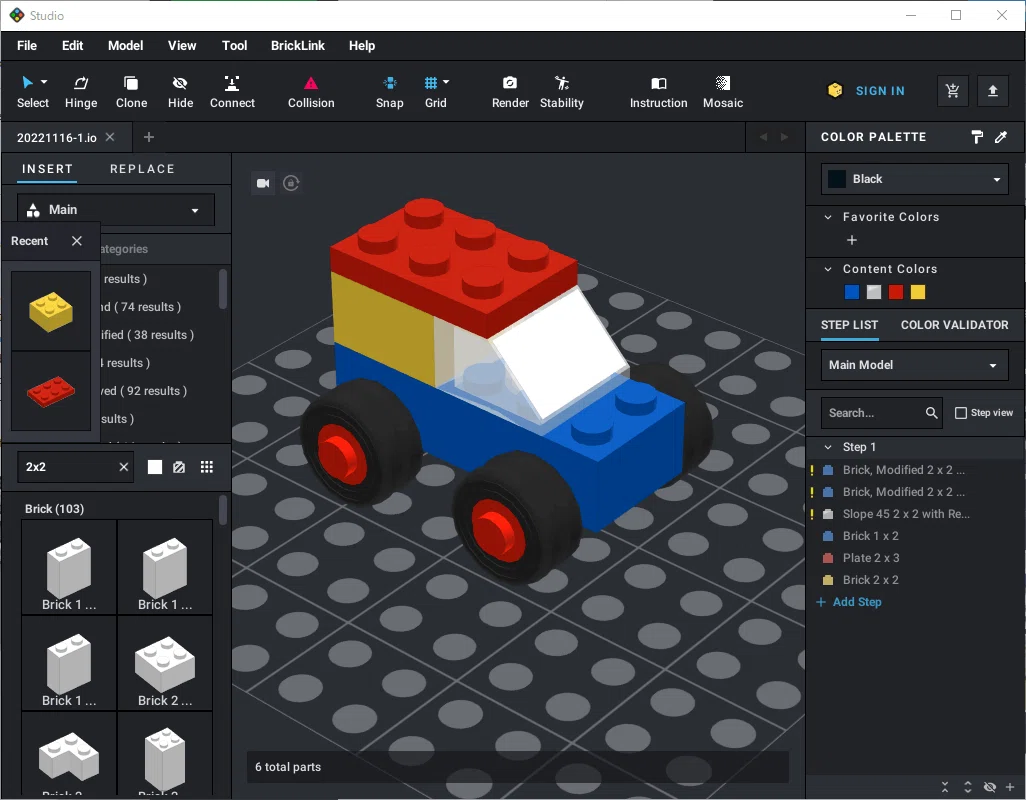Open the Render tool
The width and height of the screenshot is (1026, 800).
point(510,92)
